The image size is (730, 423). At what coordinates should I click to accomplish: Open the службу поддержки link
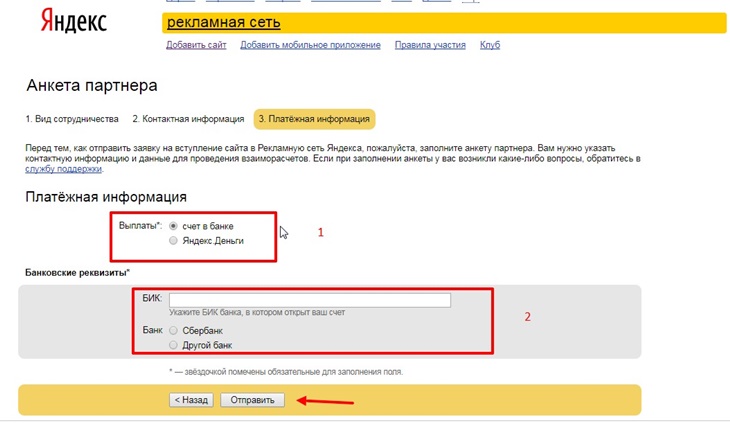[63, 169]
